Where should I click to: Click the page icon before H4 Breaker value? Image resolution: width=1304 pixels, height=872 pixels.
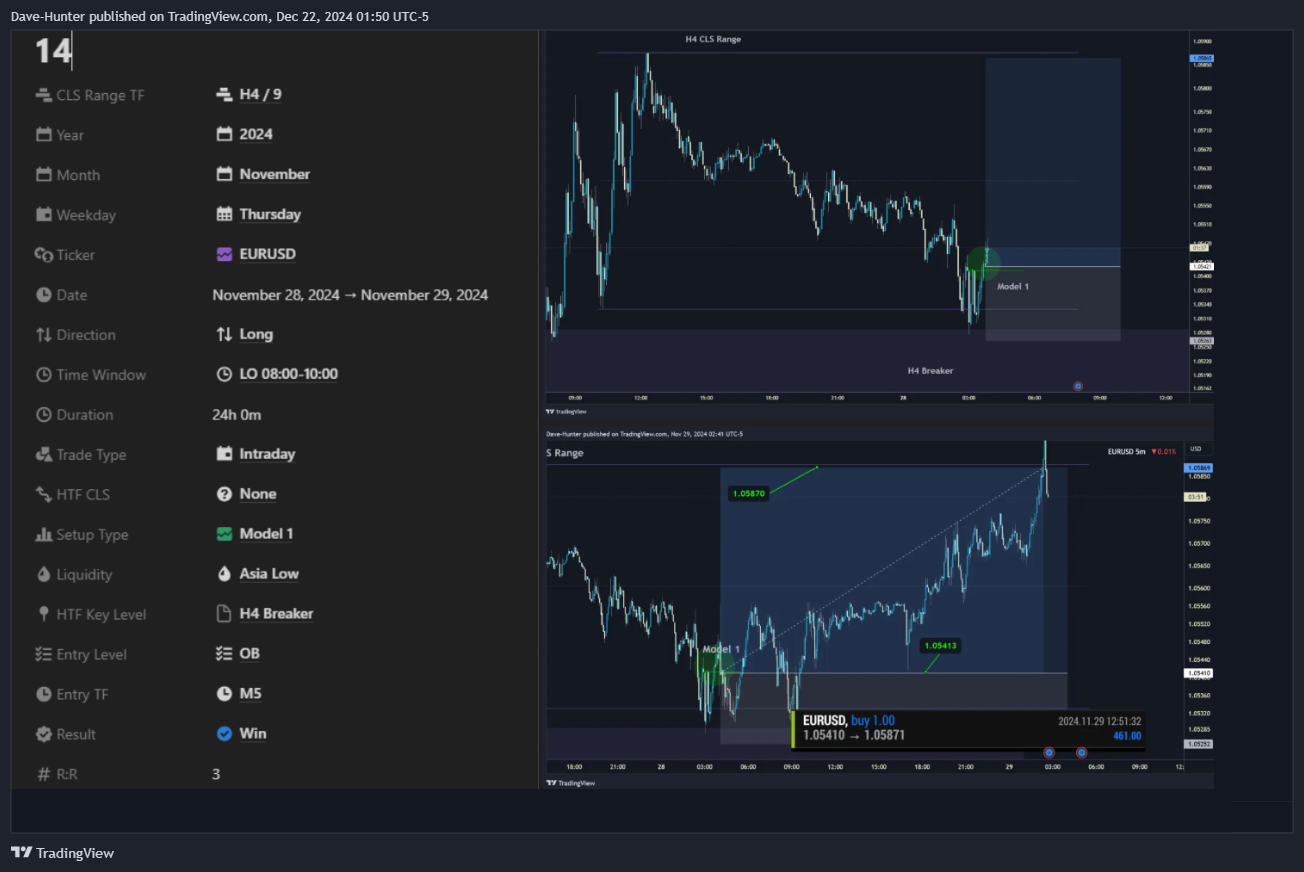pos(224,614)
